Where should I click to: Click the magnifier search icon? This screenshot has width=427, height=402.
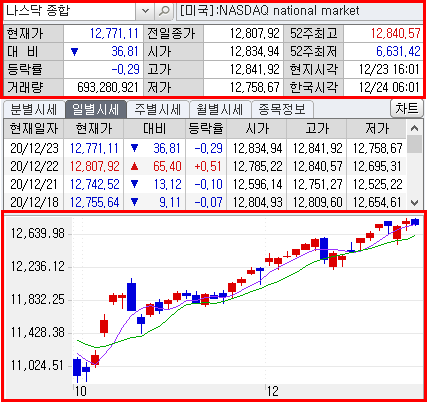[164, 11]
